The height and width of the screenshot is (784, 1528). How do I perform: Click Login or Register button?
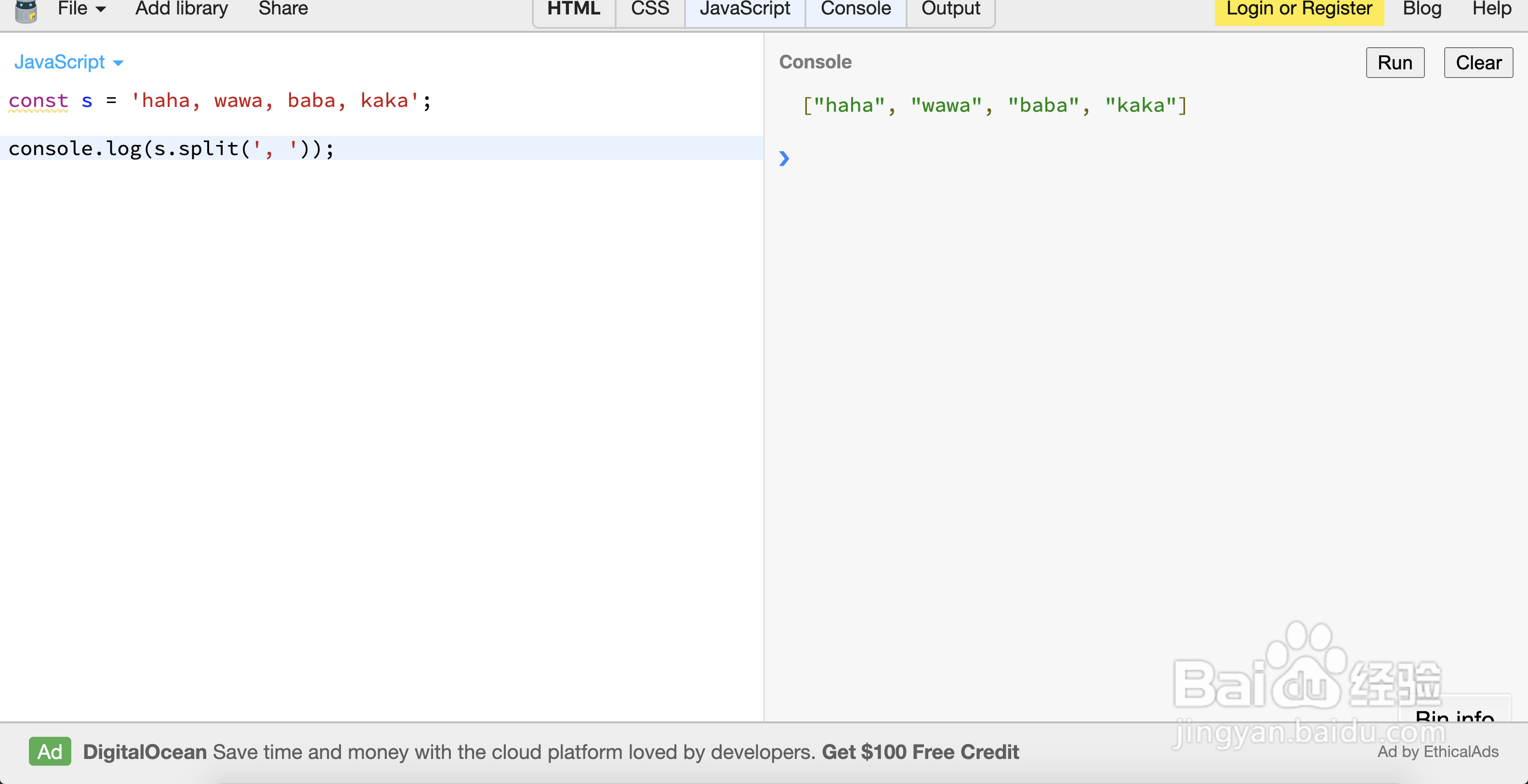[x=1298, y=9]
